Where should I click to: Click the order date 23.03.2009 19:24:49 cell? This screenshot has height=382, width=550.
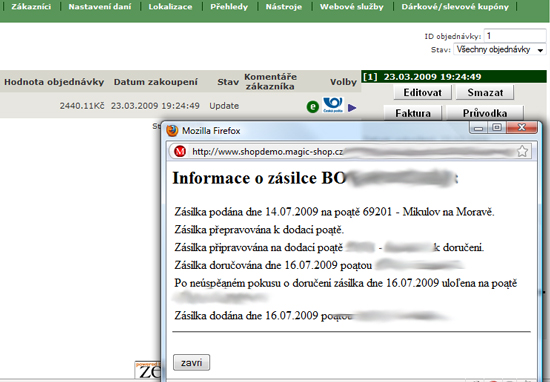[x=155, y=106]
